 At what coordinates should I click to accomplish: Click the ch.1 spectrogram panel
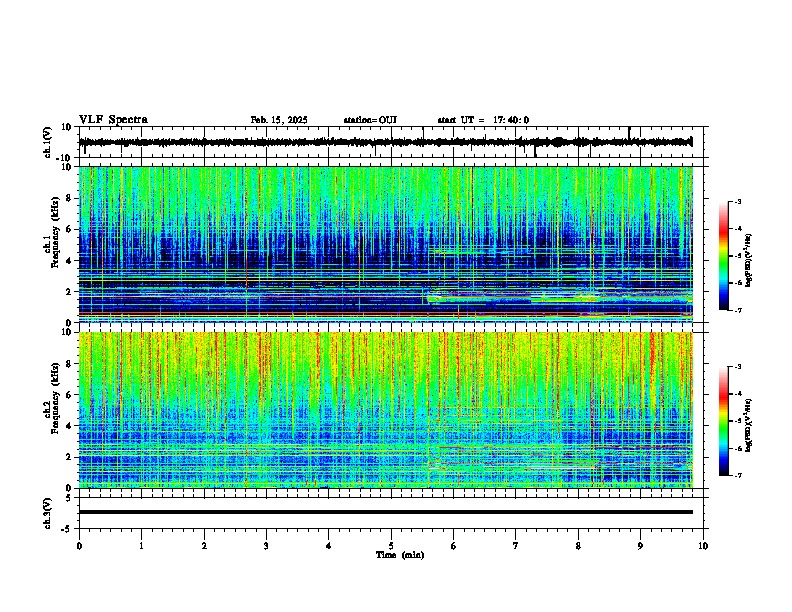coord(386,244)
